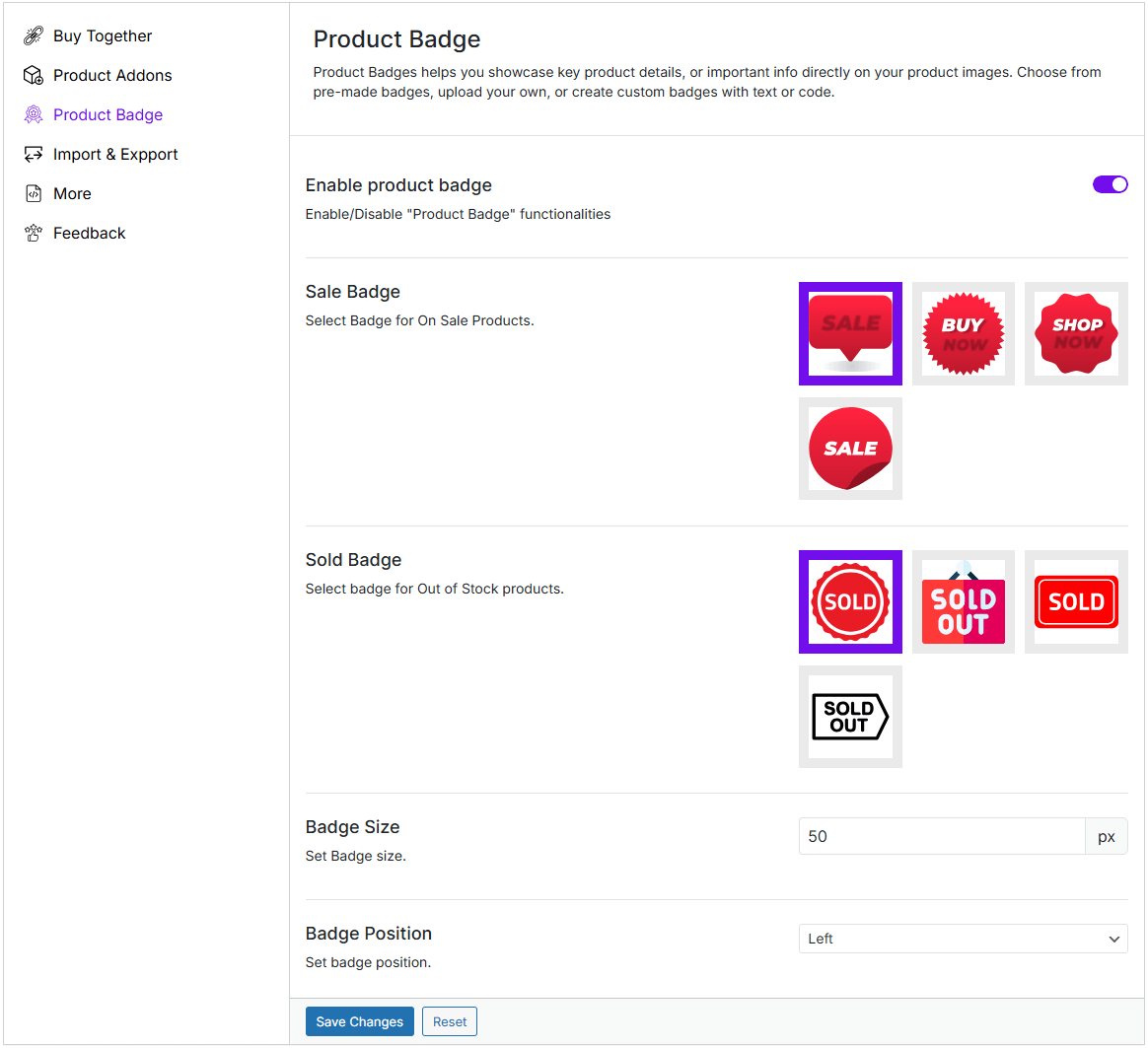
Task: Switch to Product Badge menu item
Action: pos(107,114)
